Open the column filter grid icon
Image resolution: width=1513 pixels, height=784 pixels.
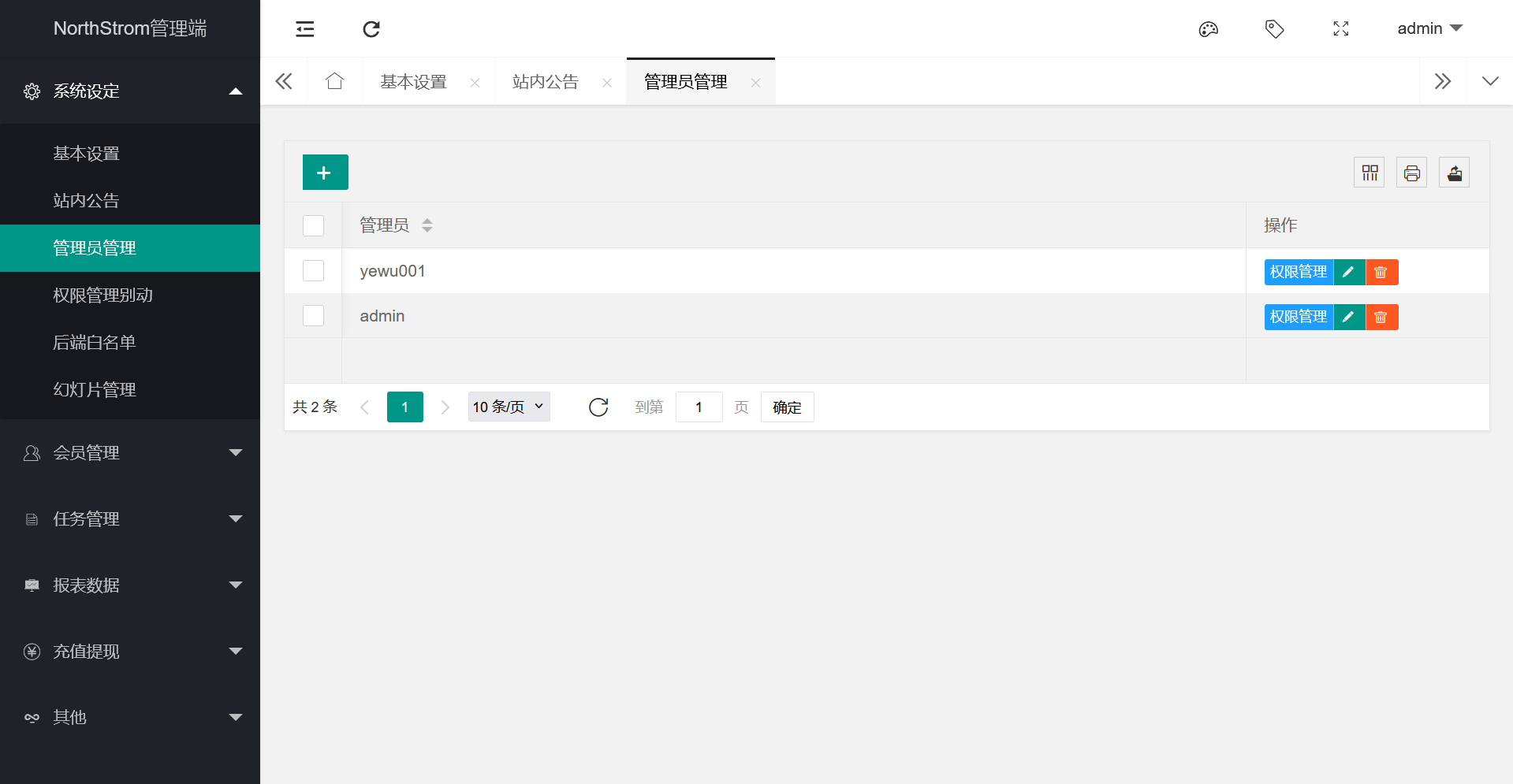pos(1370,173)
